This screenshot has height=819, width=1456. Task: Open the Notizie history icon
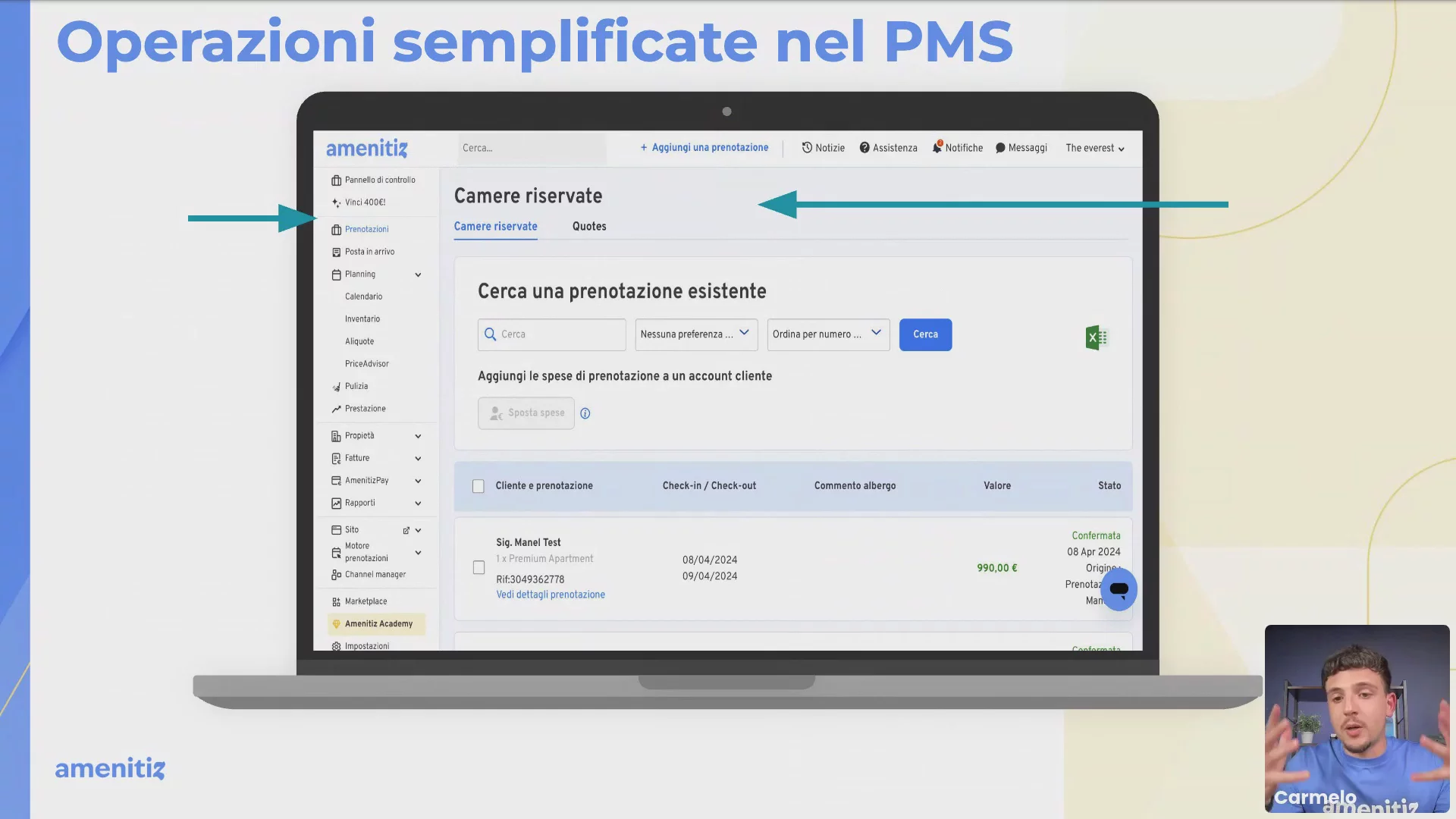[x=807, y=148]
